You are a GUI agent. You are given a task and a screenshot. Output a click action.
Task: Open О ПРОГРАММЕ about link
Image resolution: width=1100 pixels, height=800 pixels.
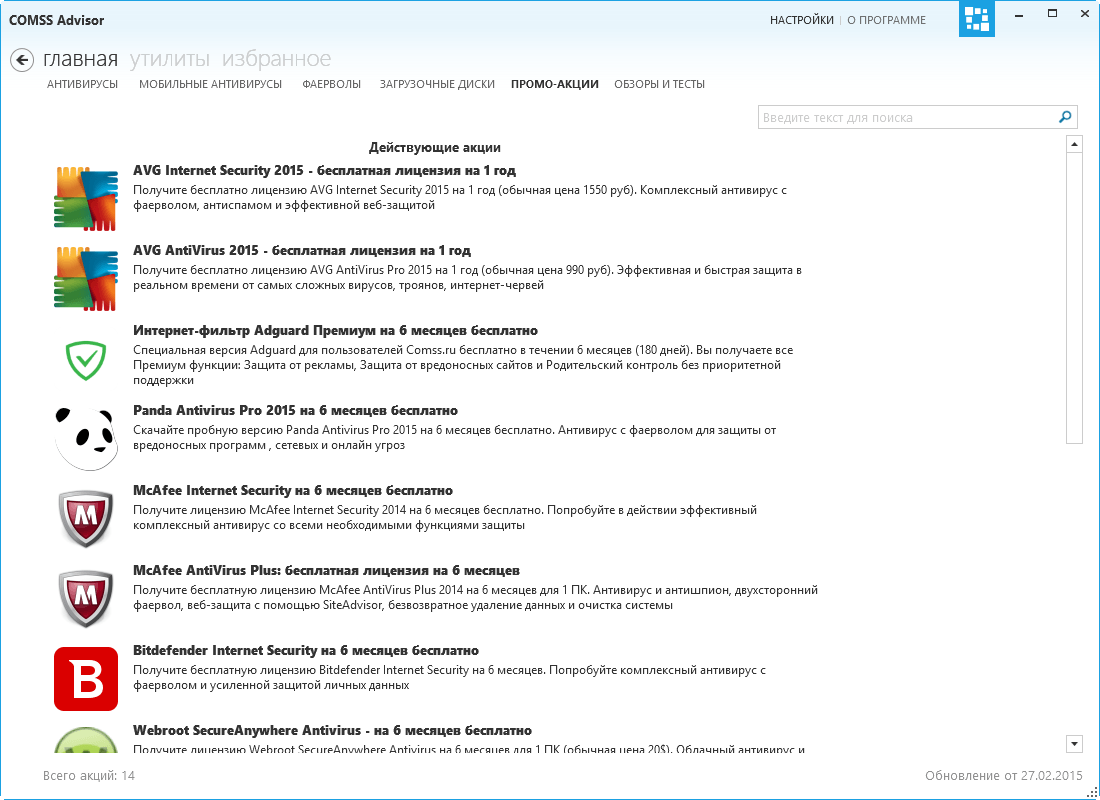(887, 20)
